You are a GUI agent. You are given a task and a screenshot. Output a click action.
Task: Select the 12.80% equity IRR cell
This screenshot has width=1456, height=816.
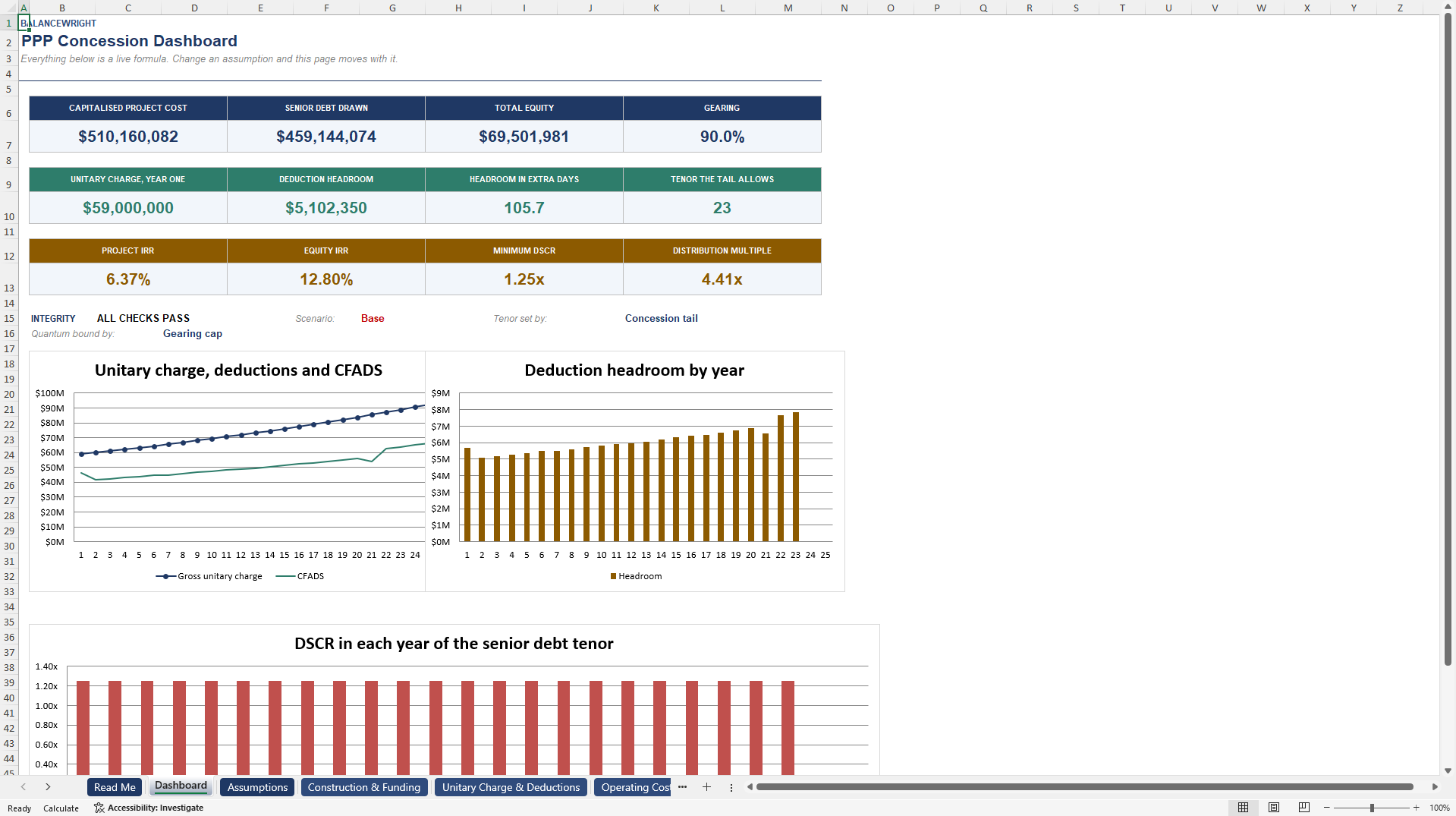(x=326, y=279)
